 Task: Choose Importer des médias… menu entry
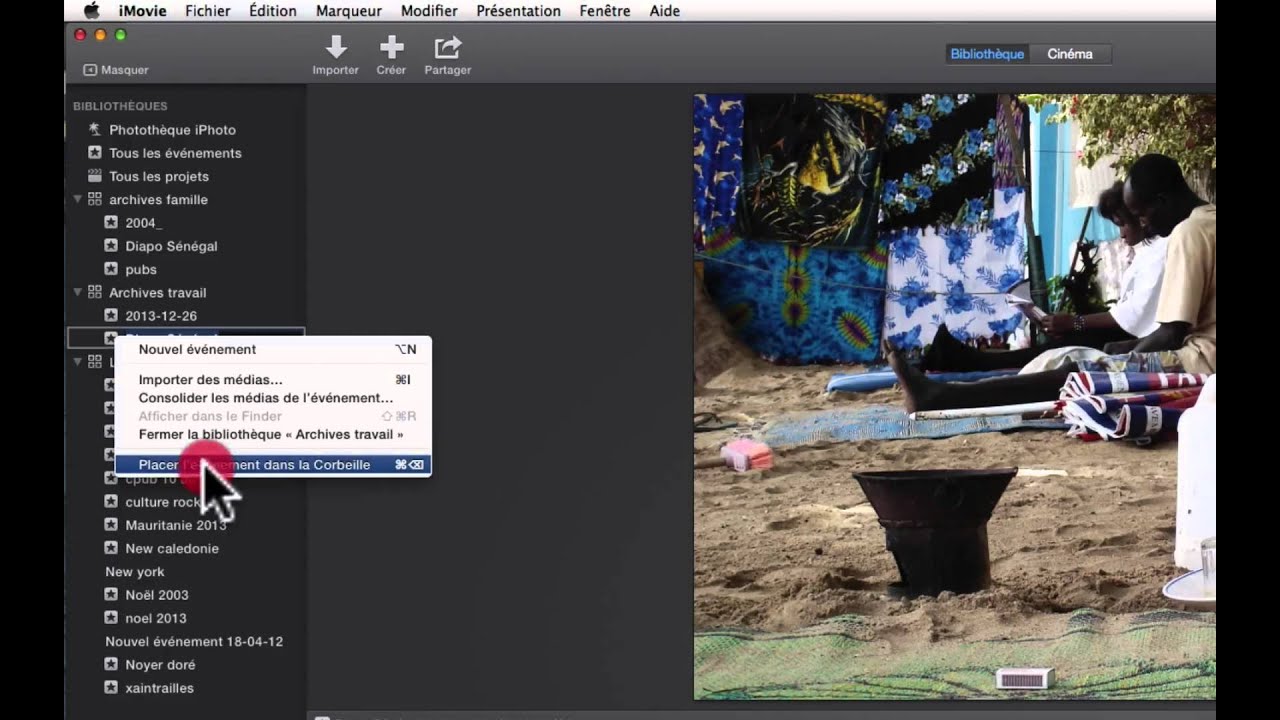pyautogui.click(x=273, y=380)
